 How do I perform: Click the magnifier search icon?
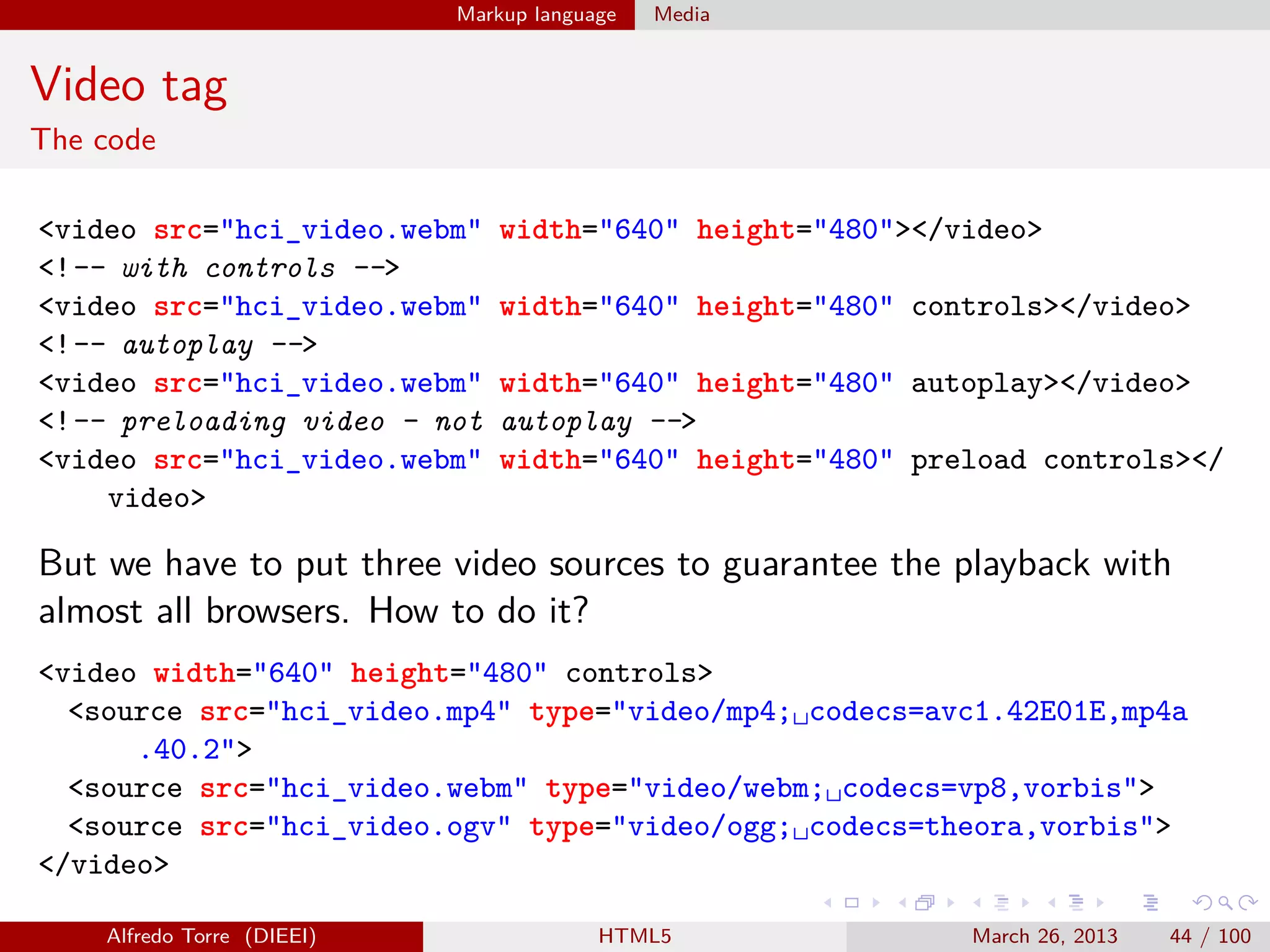coord(1225,903)
